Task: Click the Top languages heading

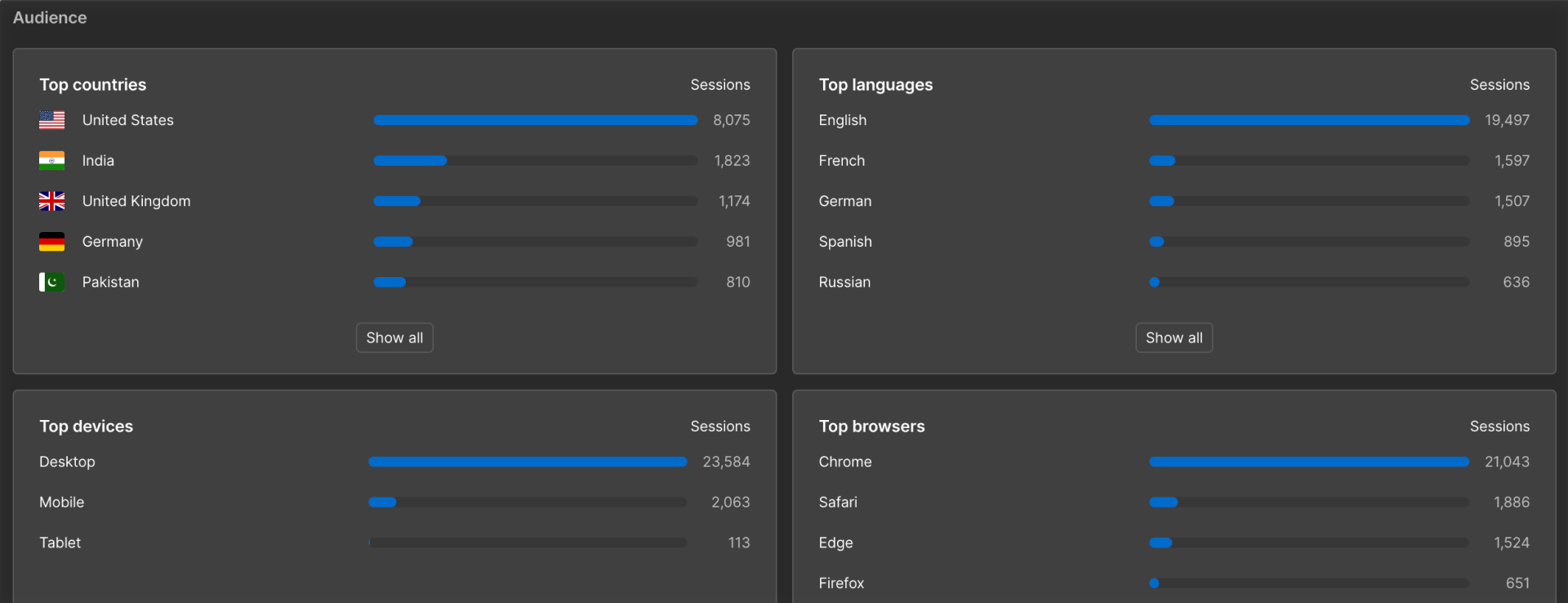Action: 875,85
